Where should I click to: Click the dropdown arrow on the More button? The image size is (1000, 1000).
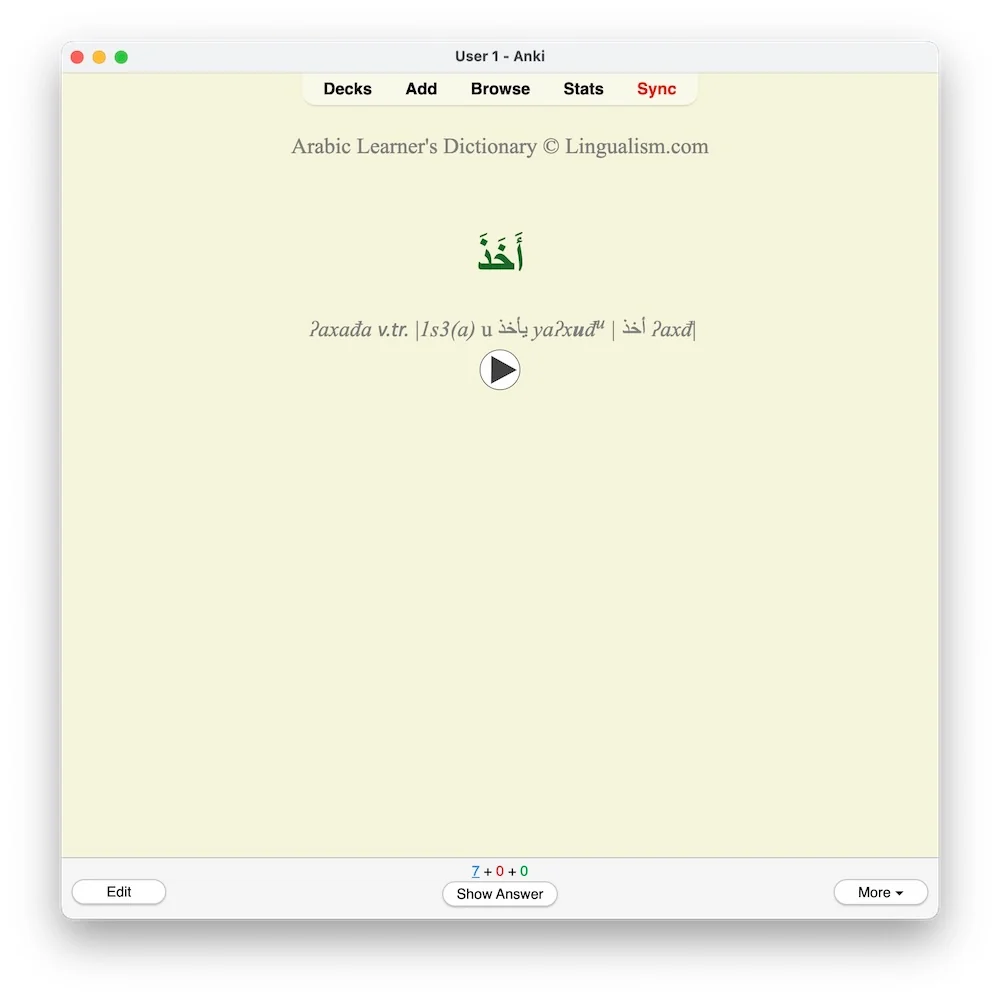tap(899, 893)
